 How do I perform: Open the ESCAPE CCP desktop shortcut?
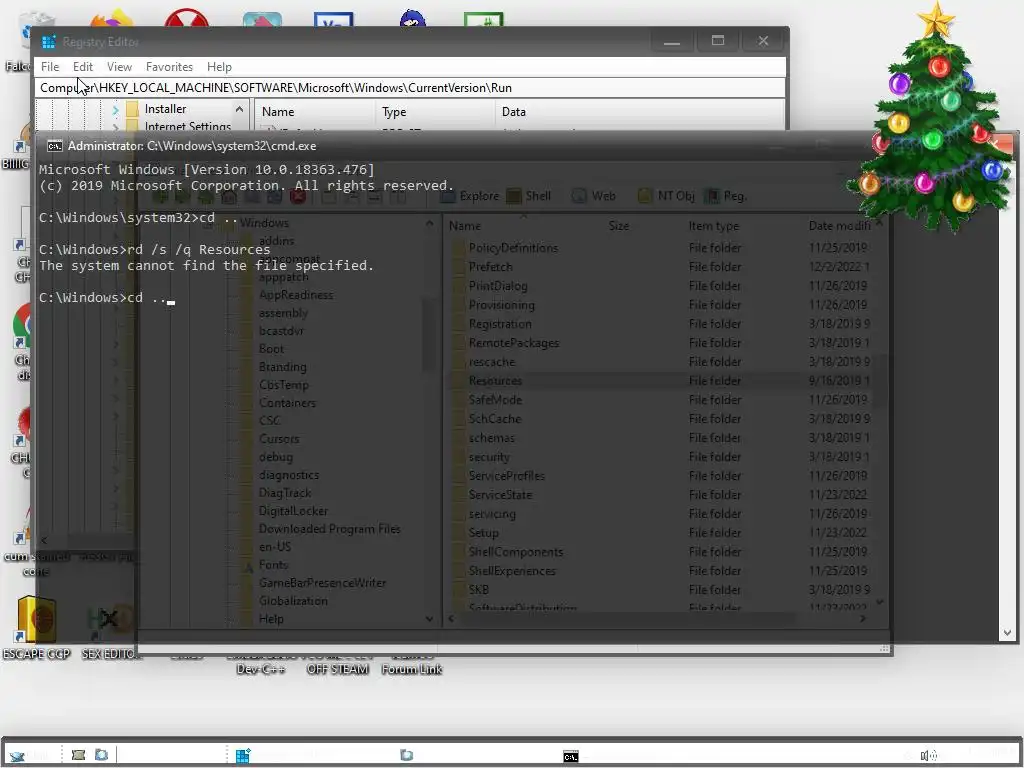tap(36, 627)
